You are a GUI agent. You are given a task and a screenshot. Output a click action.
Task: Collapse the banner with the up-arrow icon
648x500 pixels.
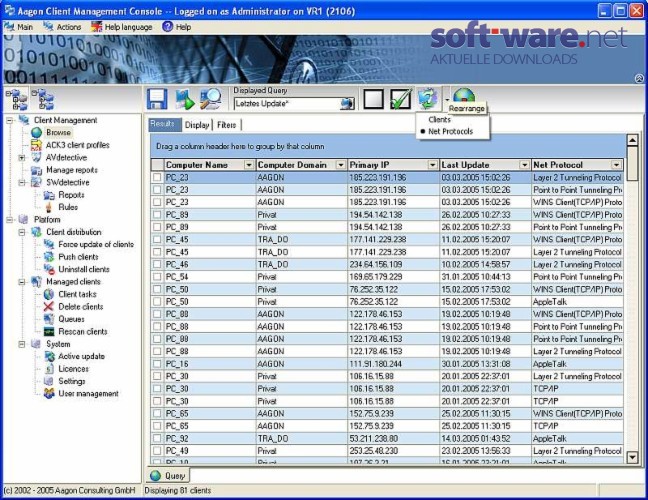coord(639,78)
